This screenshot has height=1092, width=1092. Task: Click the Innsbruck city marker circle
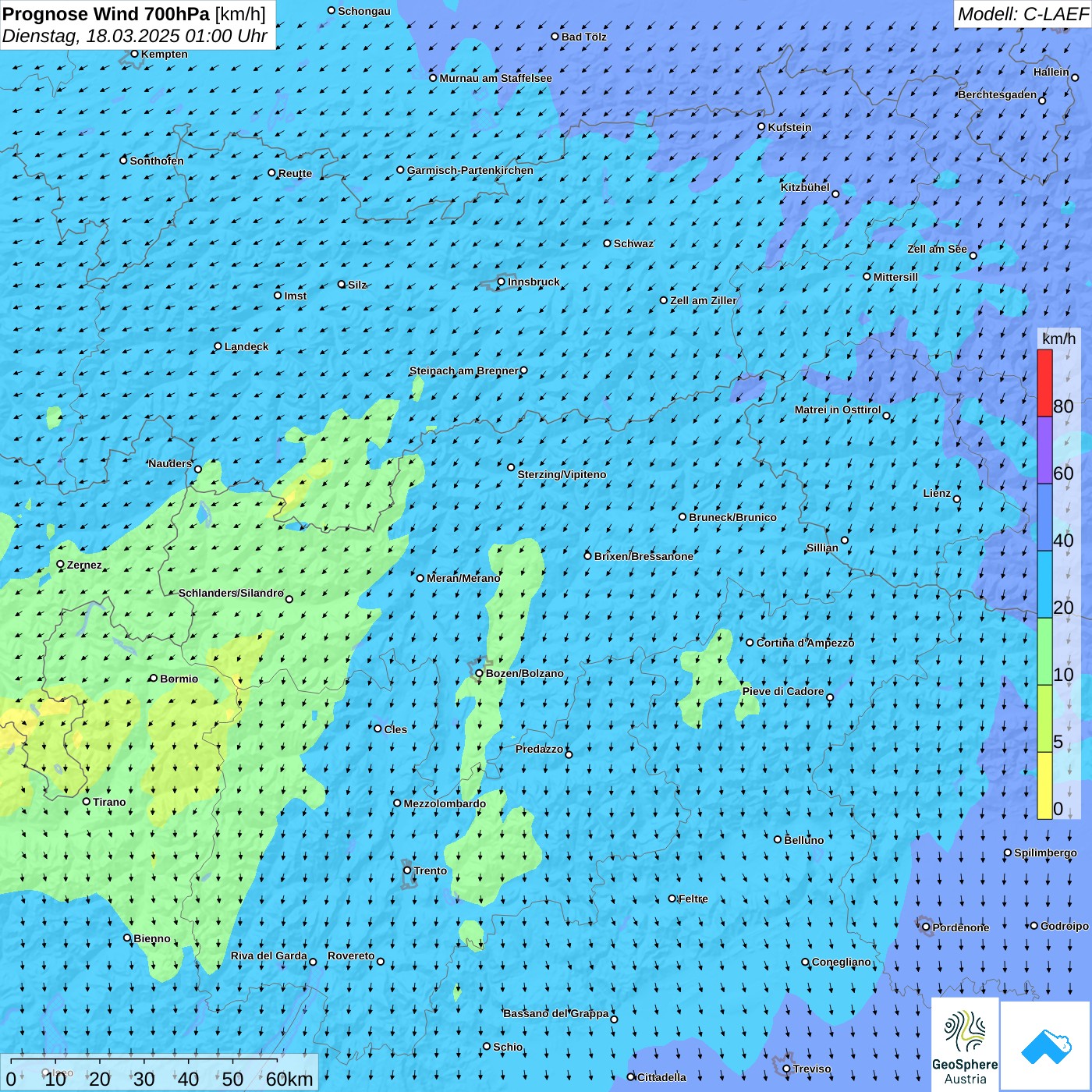502,282
